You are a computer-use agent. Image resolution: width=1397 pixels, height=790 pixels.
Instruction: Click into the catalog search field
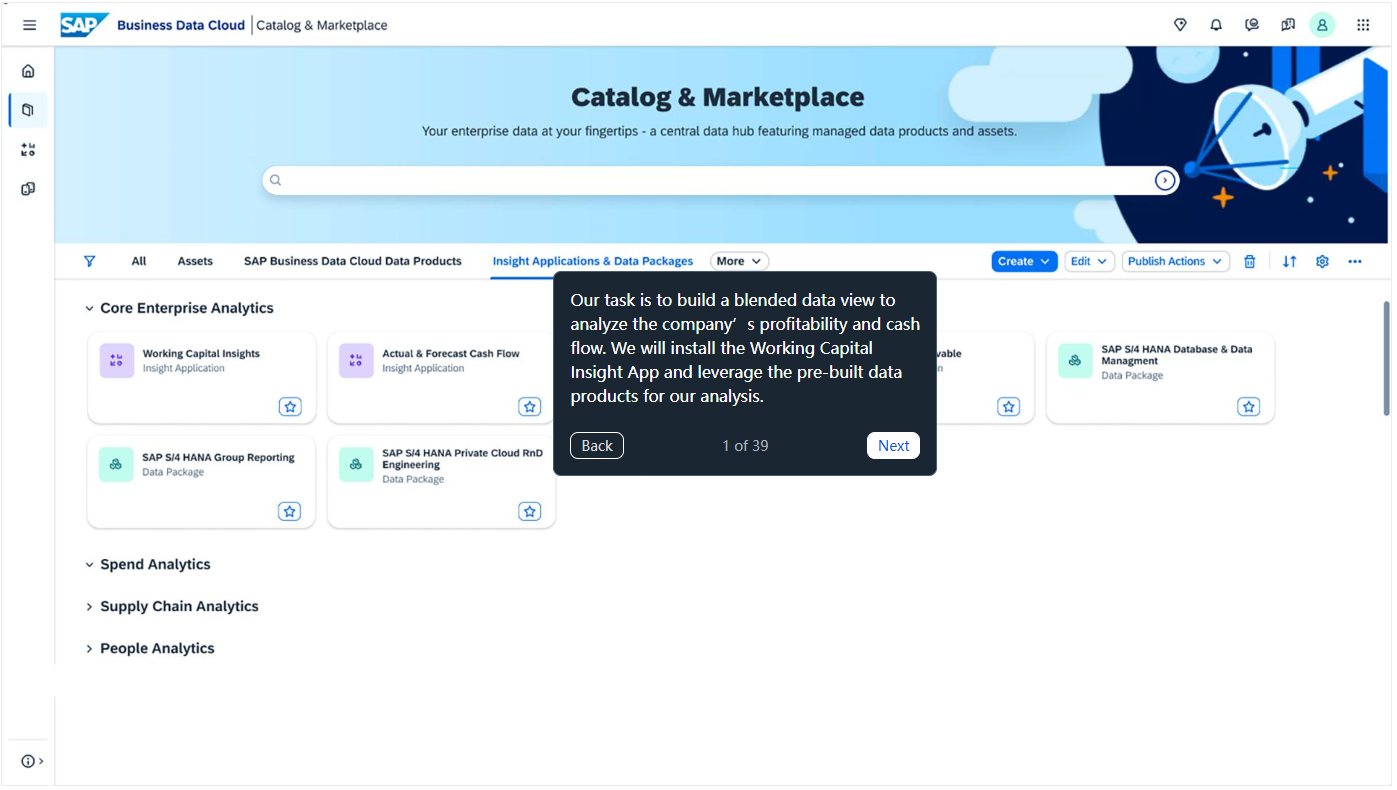pos(720,180)
